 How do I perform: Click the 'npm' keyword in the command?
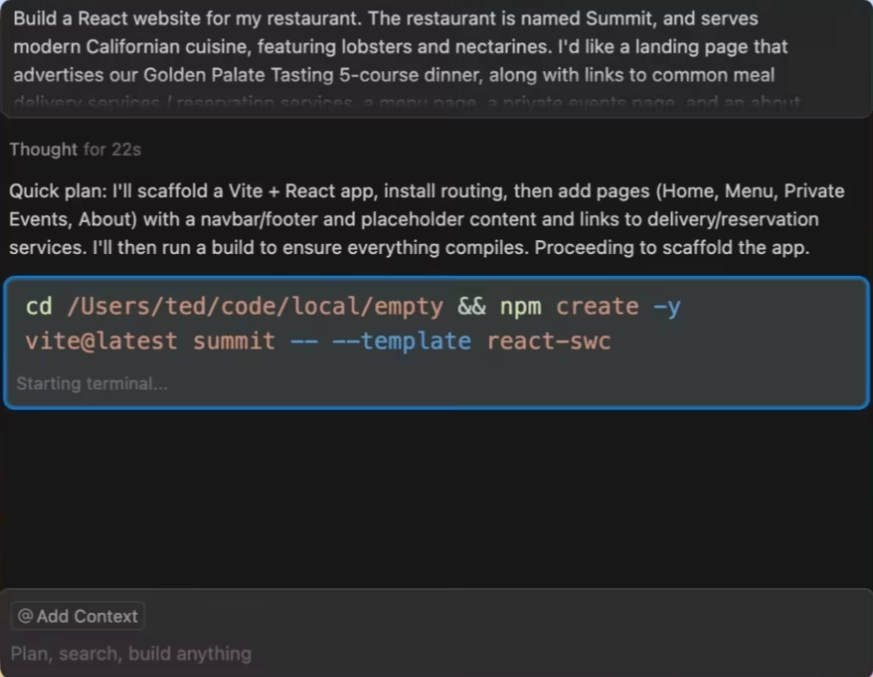coord(520,307)
